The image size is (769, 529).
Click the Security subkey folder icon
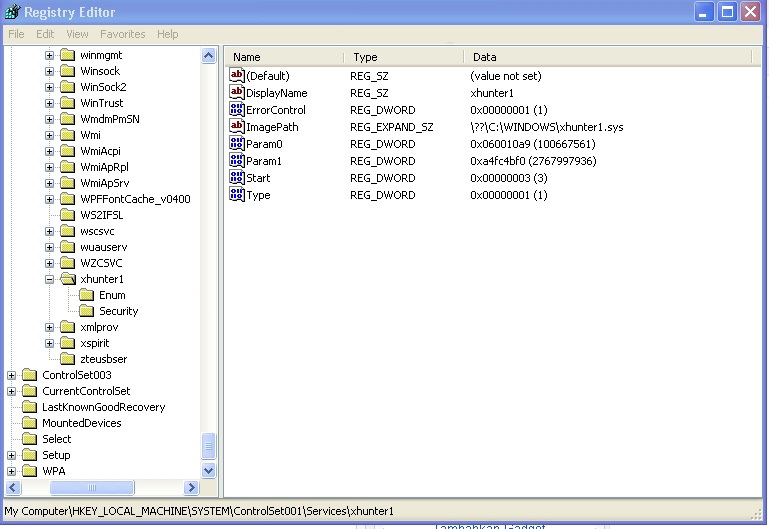click(x=86, y=311)
